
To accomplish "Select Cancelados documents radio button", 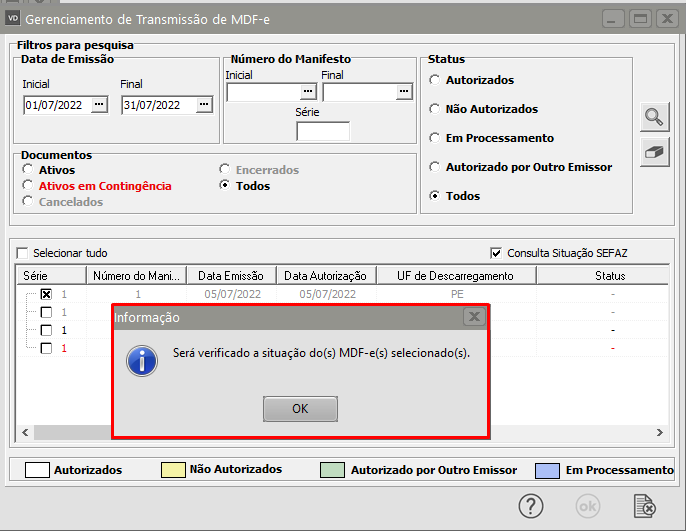I will pos(28,201).
